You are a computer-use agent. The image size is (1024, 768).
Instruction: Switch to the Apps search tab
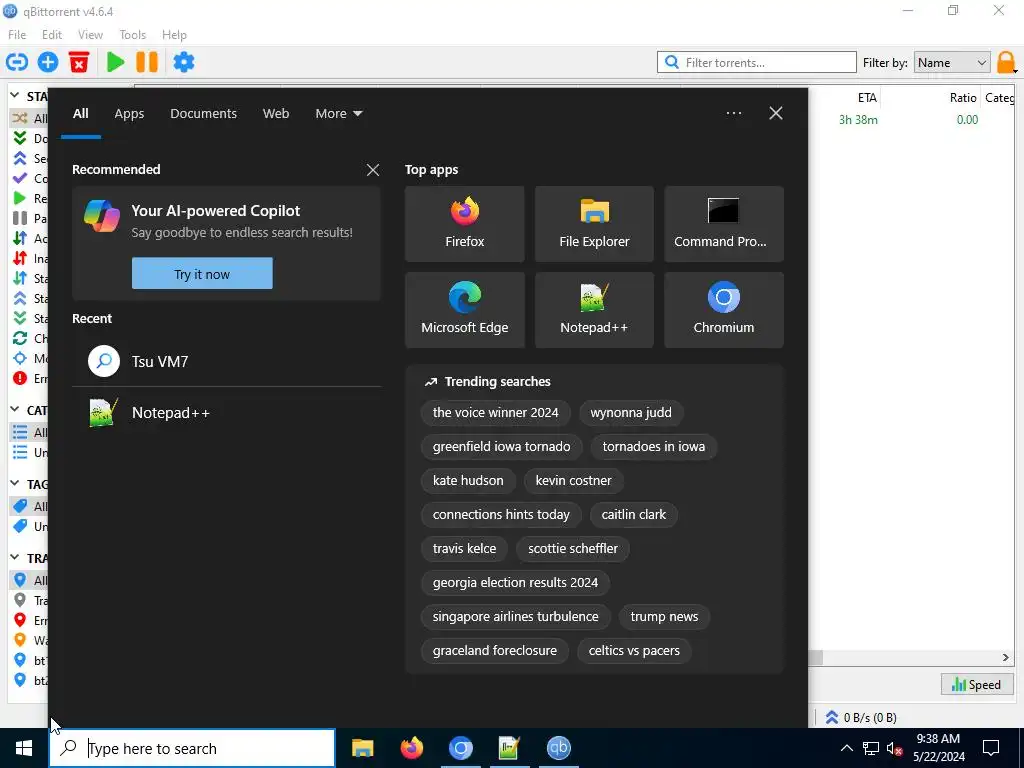tap(129, 114)
